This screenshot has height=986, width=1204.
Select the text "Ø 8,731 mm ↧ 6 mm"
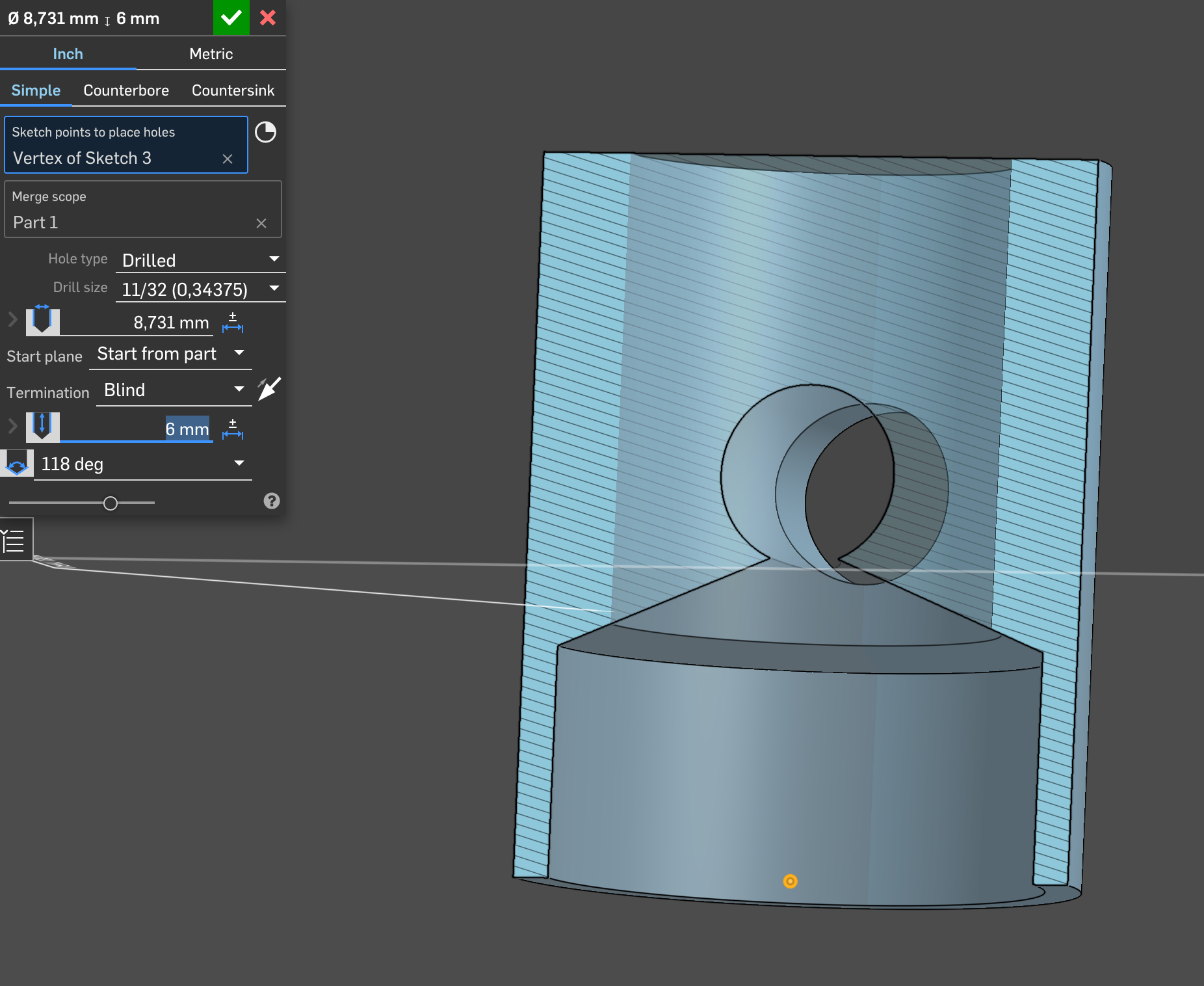84,18
